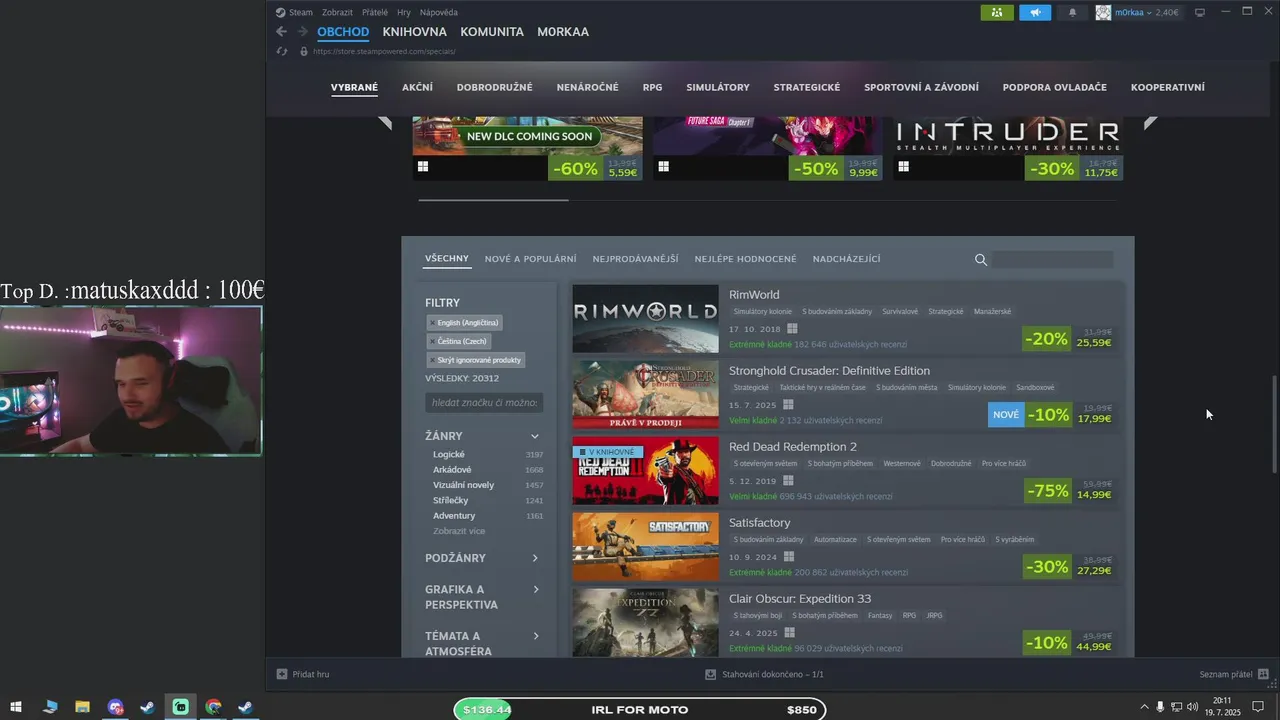
Task: Expand the TÉMATA A ATMOSFÉRA section
Action: tap(535, 636)
